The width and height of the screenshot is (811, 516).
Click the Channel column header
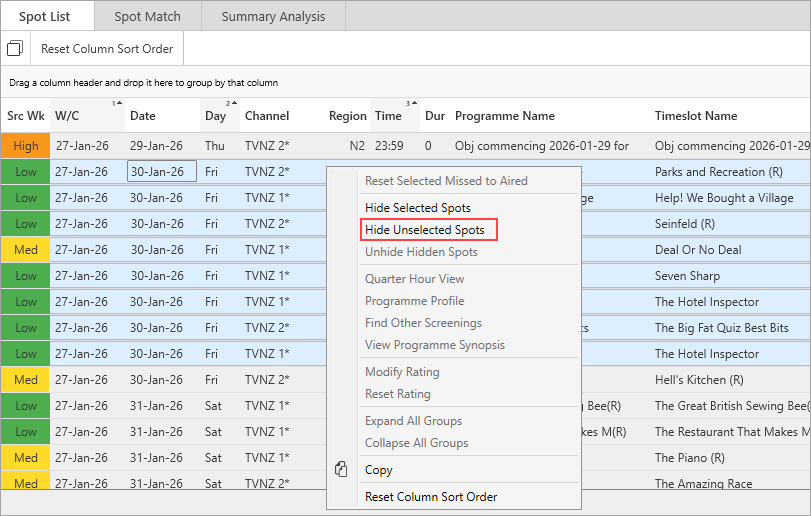(267, 116)
